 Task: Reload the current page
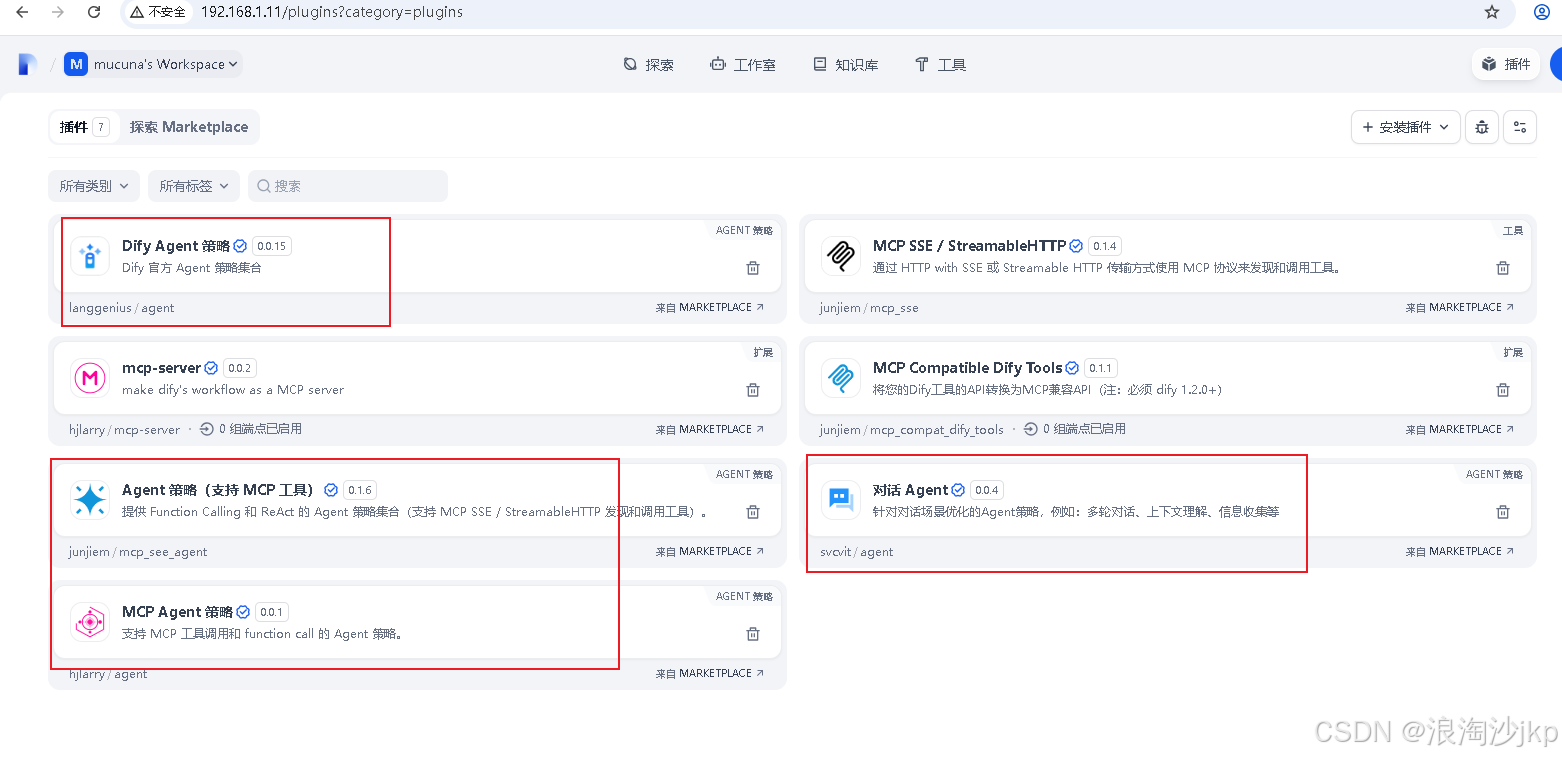pyautogui.click(x=94, y=12)
